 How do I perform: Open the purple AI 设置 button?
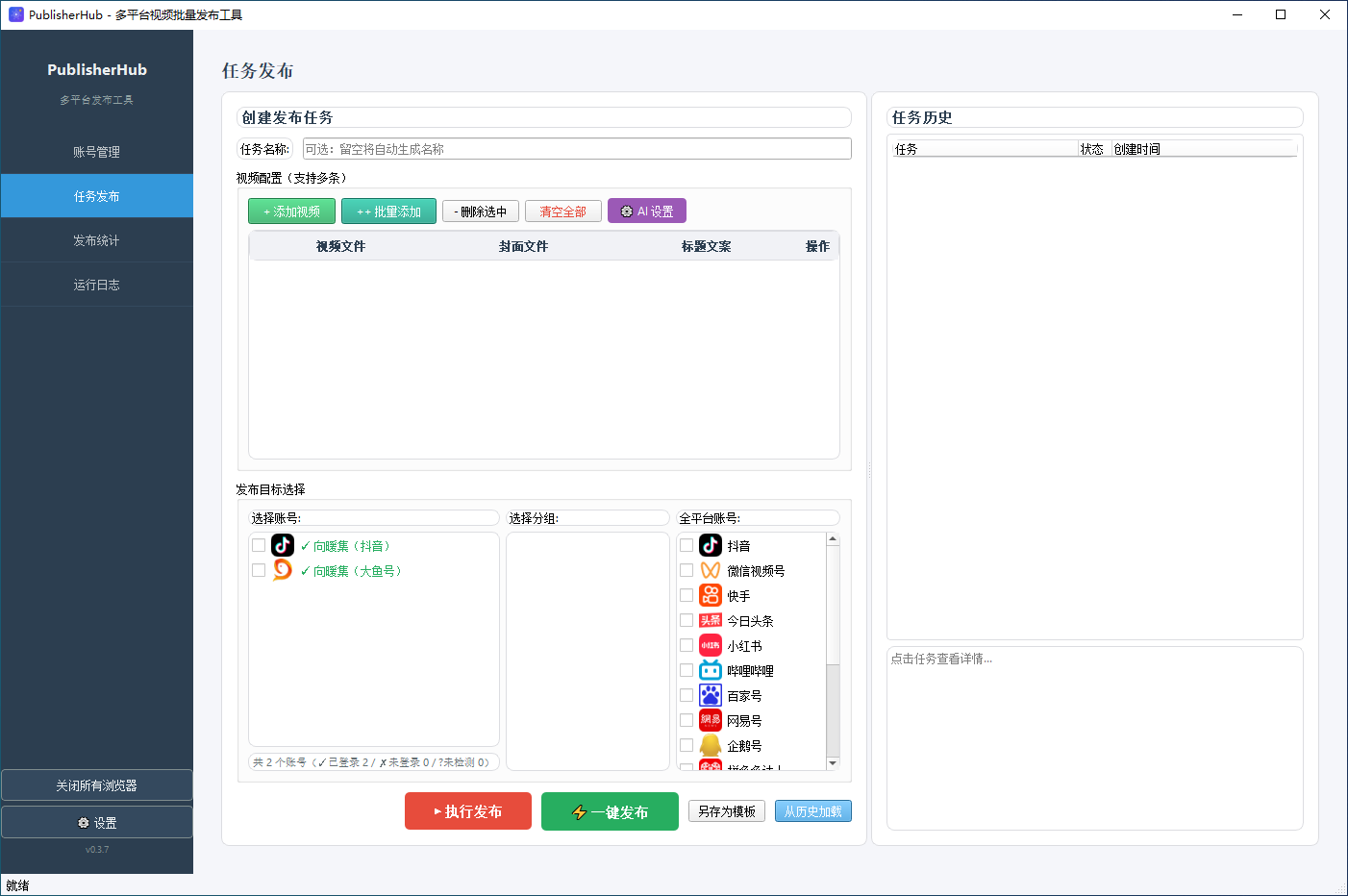[647, 212]
